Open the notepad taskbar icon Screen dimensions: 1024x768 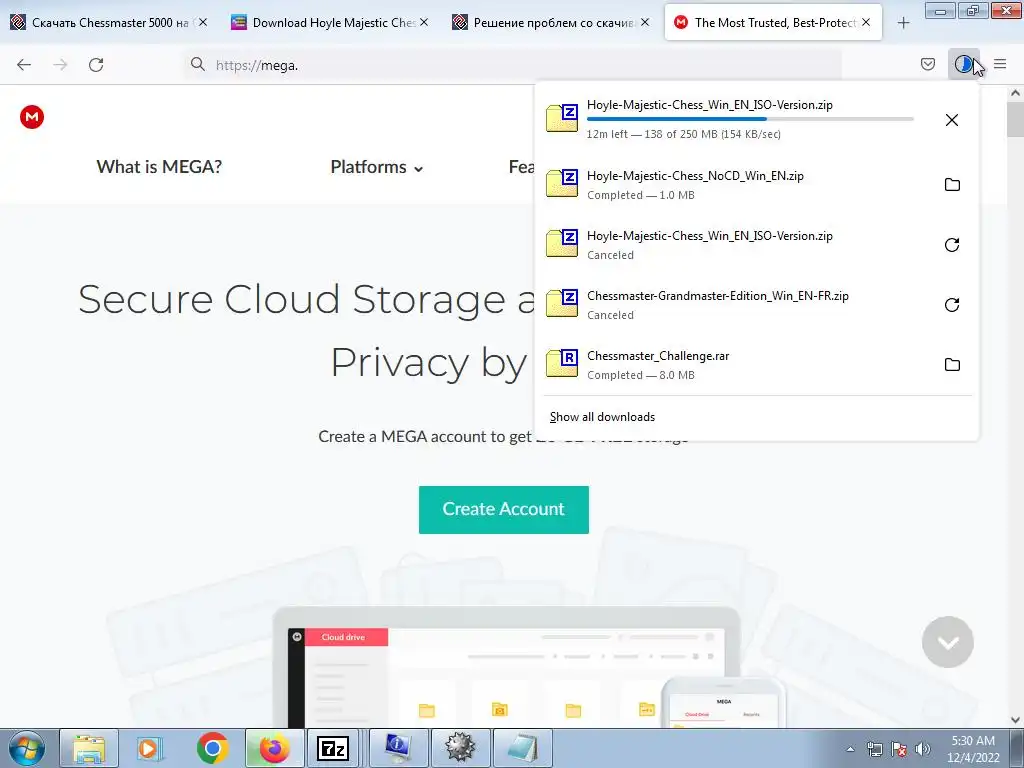523,748
